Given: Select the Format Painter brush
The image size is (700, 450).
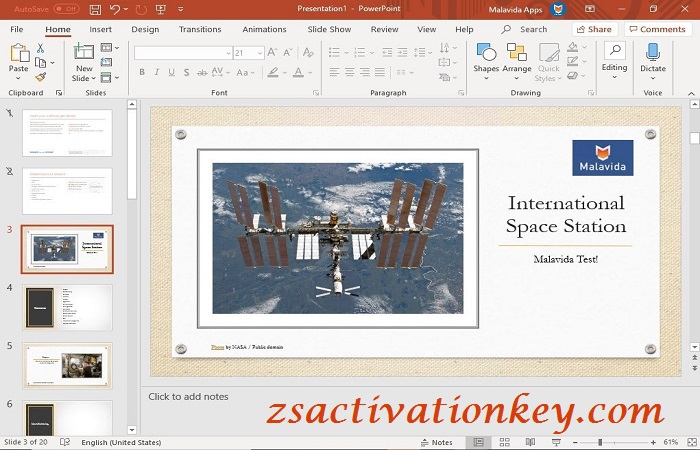Looking at the screenshot, I should pos(41,77).
